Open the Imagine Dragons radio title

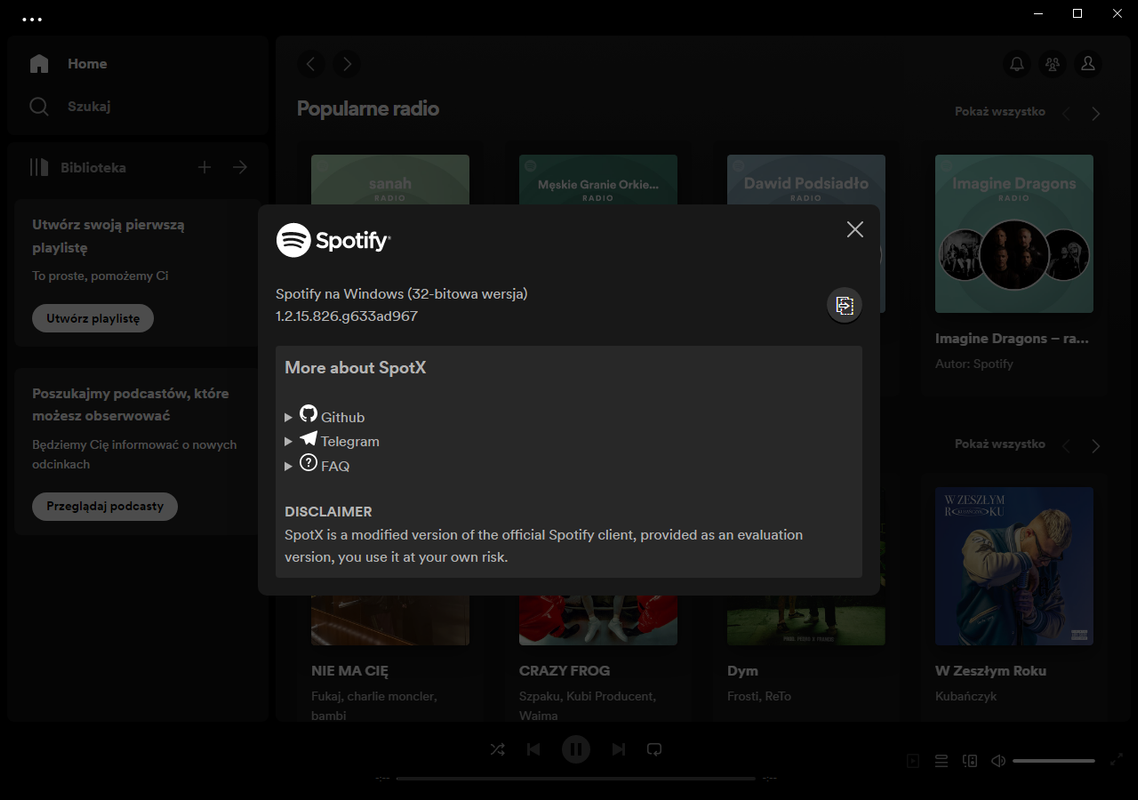[1012, 338]
